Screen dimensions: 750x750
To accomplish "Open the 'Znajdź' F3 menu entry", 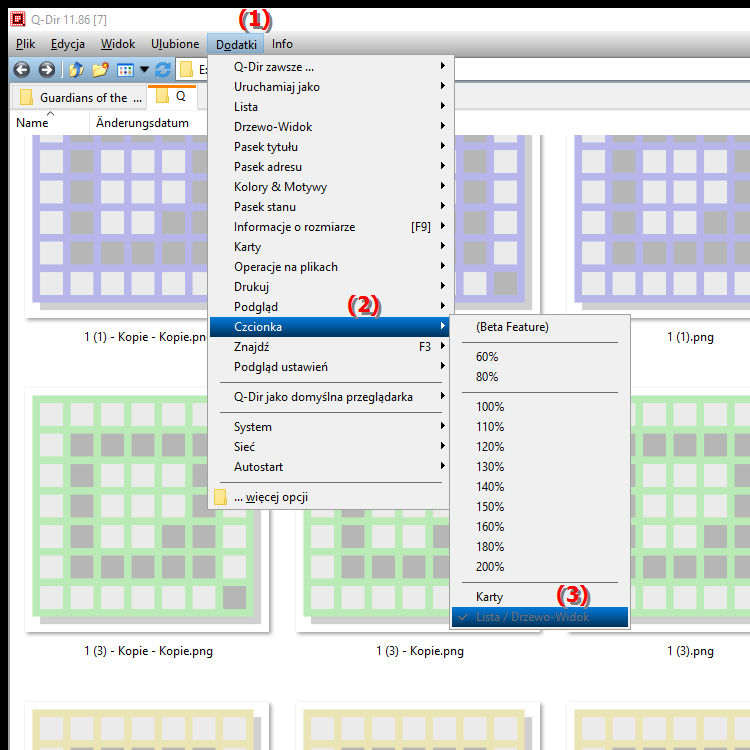I will [331, 347].
